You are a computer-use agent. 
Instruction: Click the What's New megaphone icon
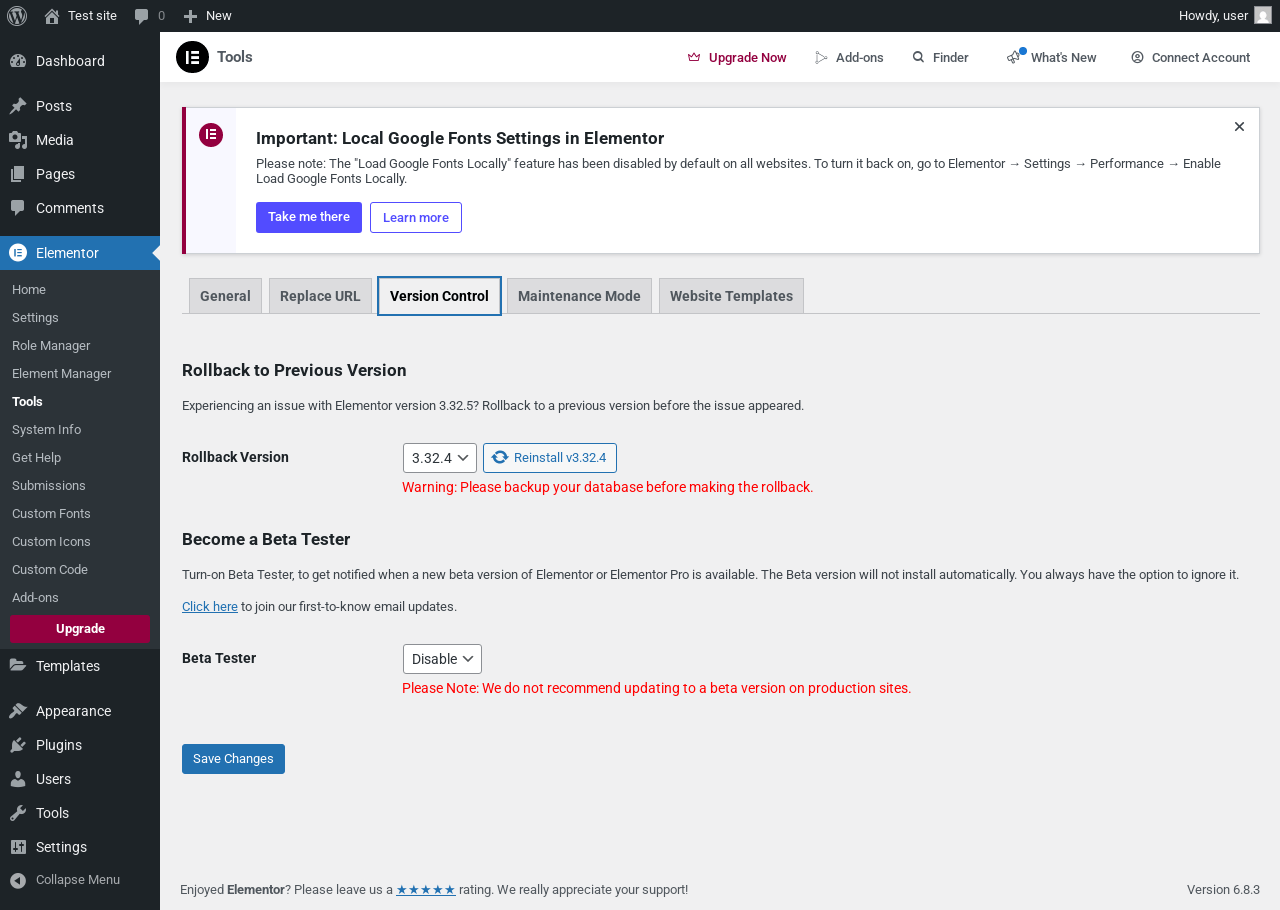1015,57
